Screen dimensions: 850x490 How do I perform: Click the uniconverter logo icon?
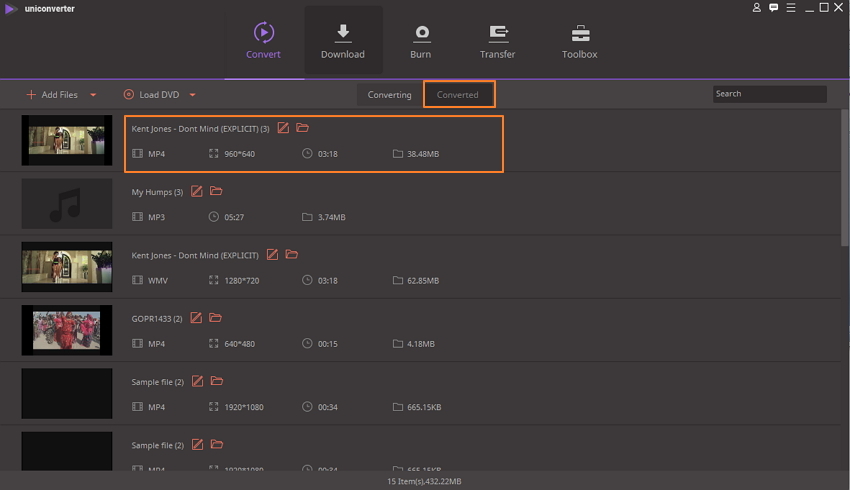point(11,9)
